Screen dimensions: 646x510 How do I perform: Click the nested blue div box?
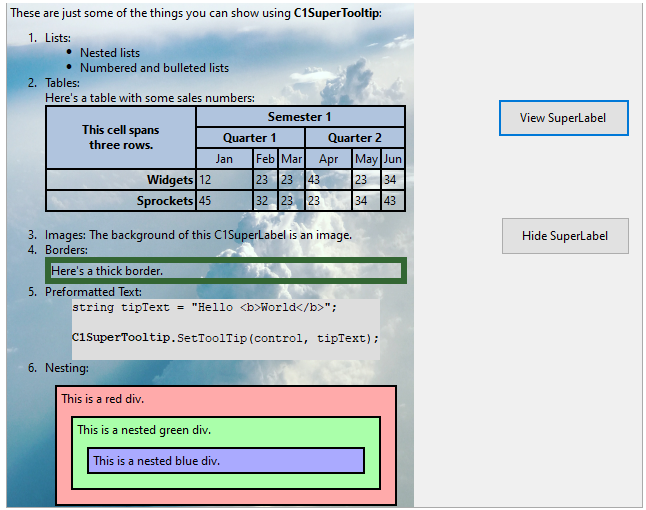pos(226,461)
